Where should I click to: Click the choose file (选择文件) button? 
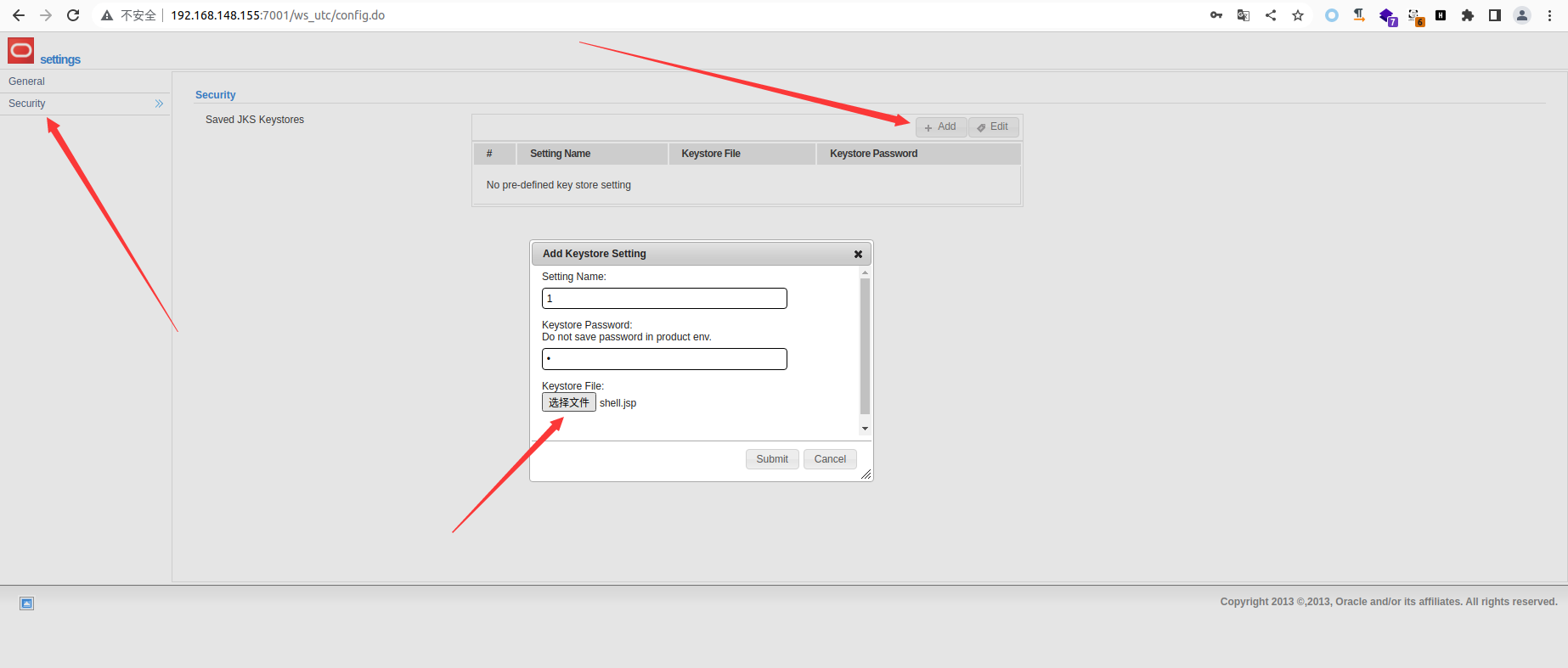click(569, 402)
